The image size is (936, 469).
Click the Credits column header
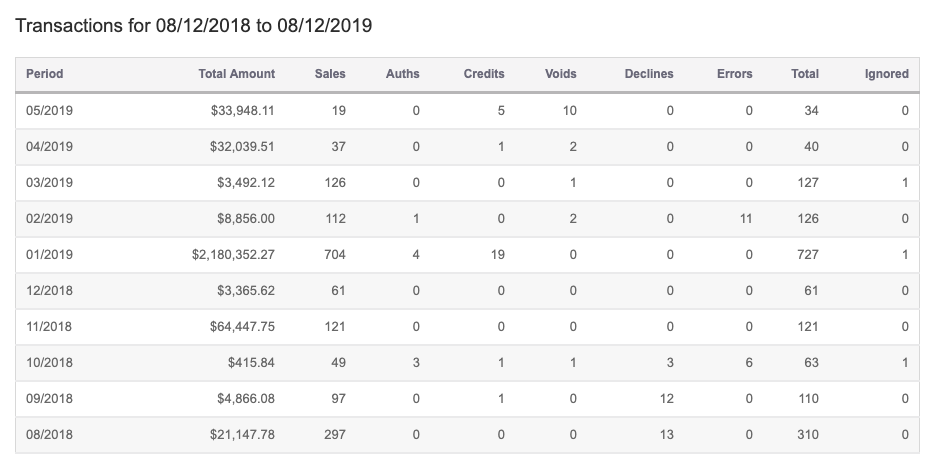click(484, 74)
